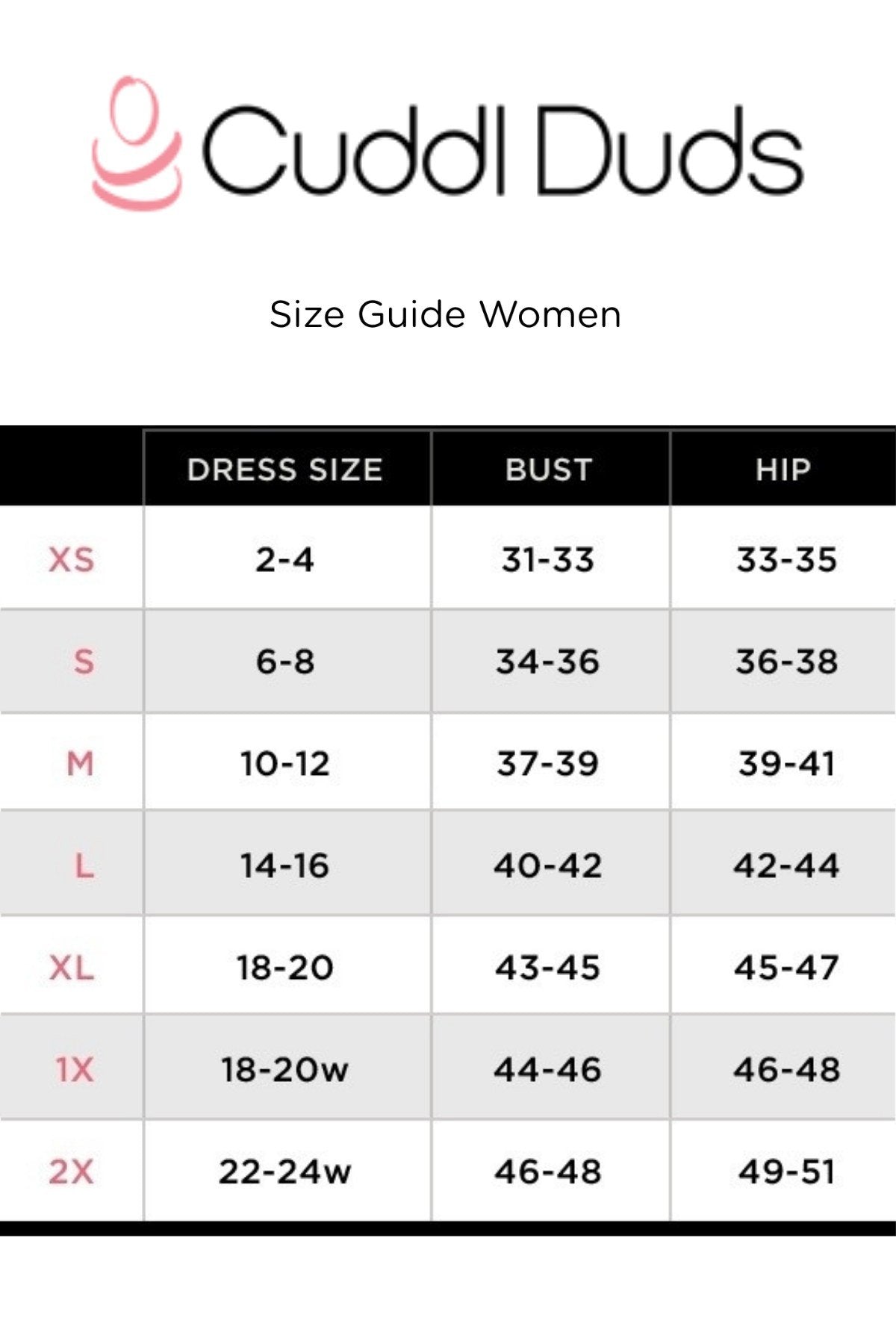Click the XS size row label

pyautogui.click(x=72, y=559)
